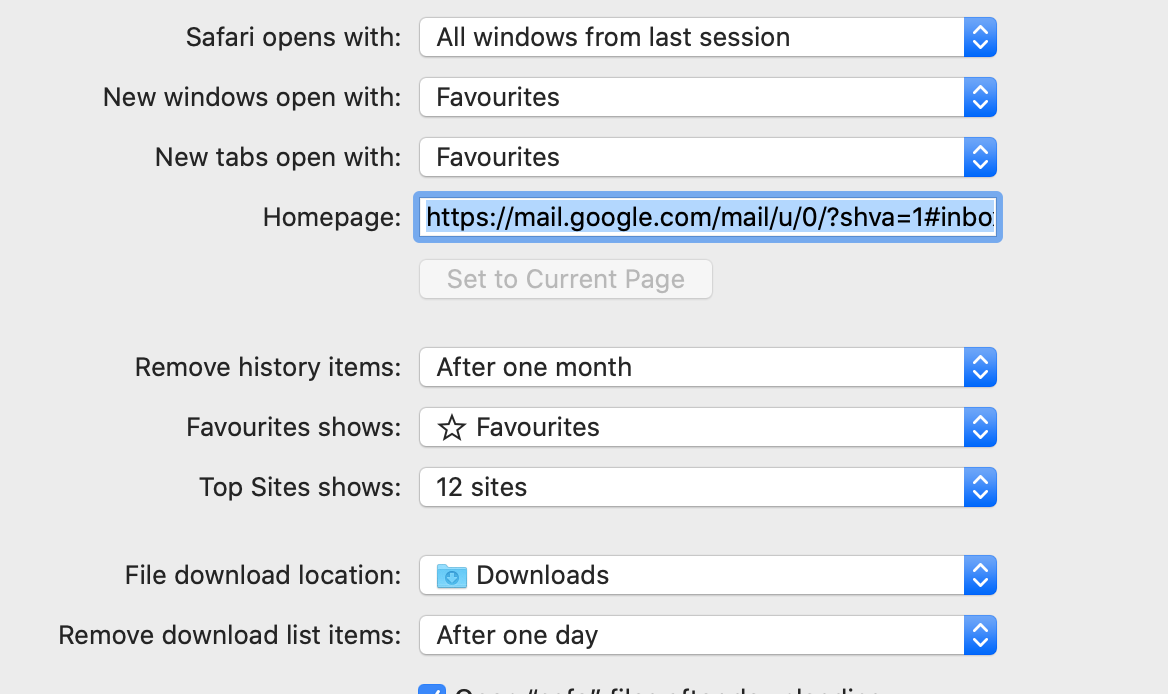Click the blue Downloads folder icon
Image resolution: width=1168 pixels, height=694 pixels.
[452, 576]
